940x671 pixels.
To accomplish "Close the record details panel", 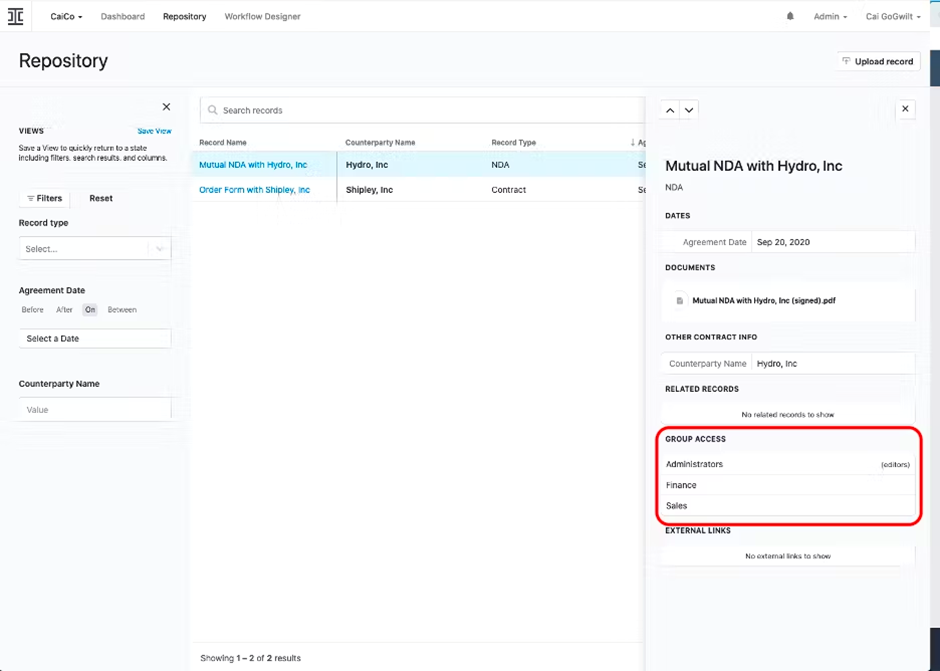I will 905,109.
